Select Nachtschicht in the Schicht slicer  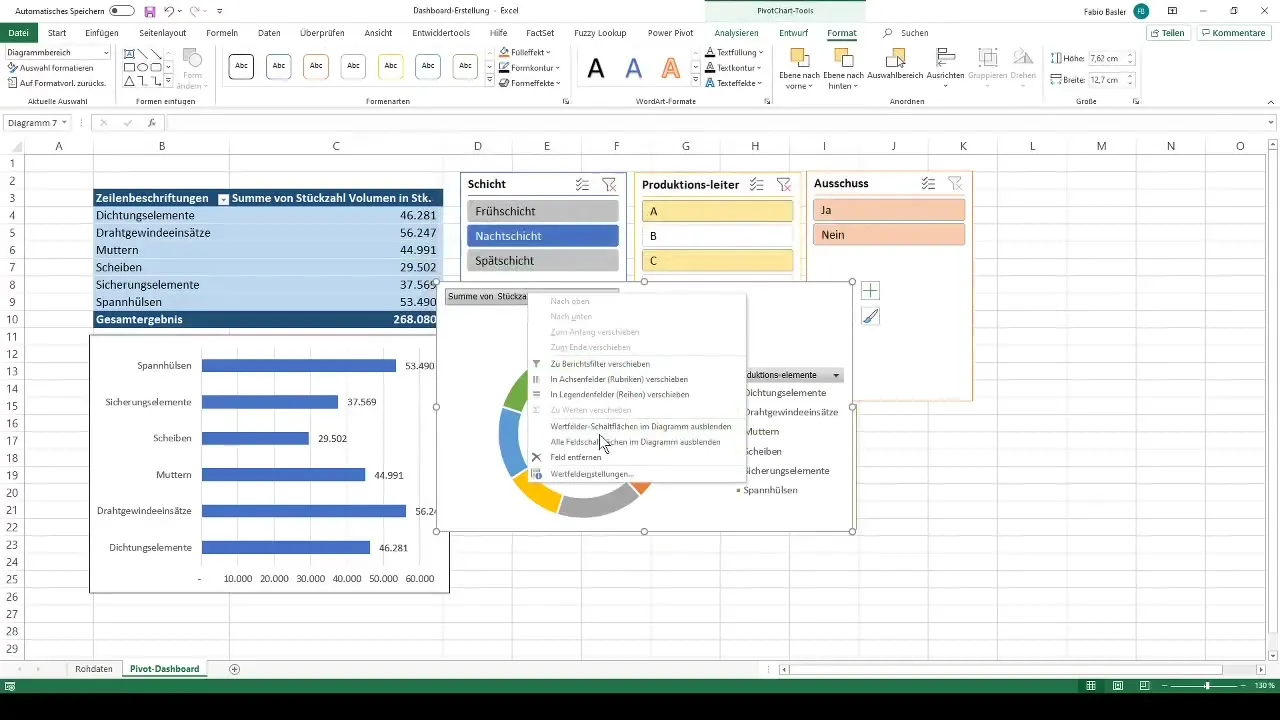point(543,236)
